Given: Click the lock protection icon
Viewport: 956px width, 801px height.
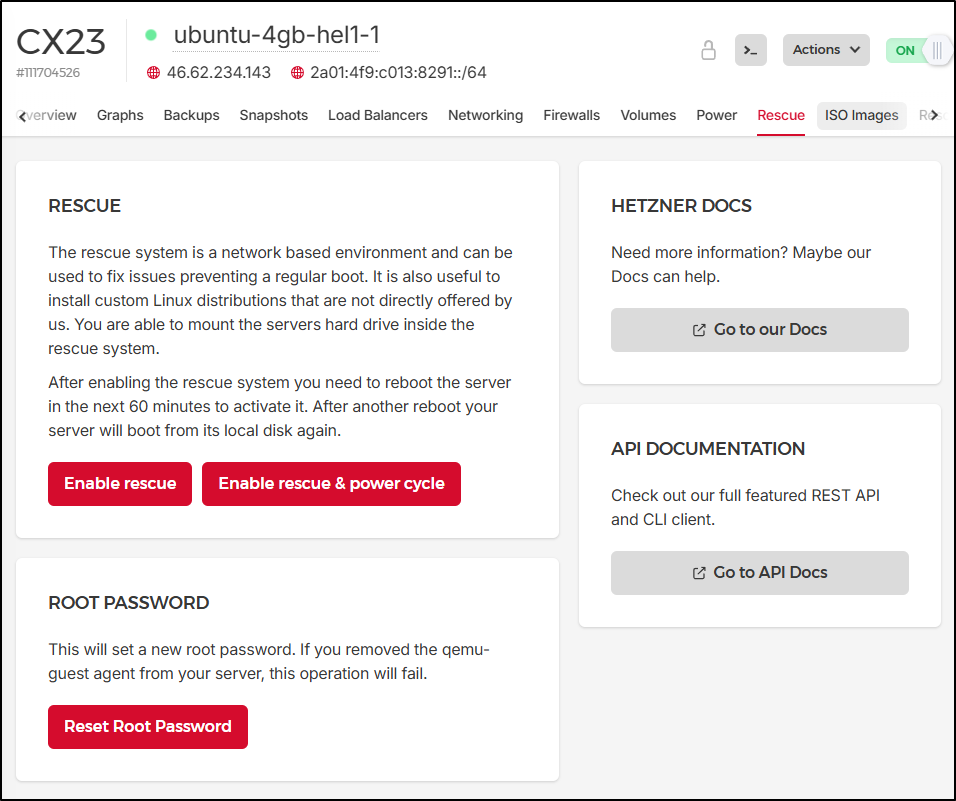Looking at the screenshot, I should (x=708, y=50).
